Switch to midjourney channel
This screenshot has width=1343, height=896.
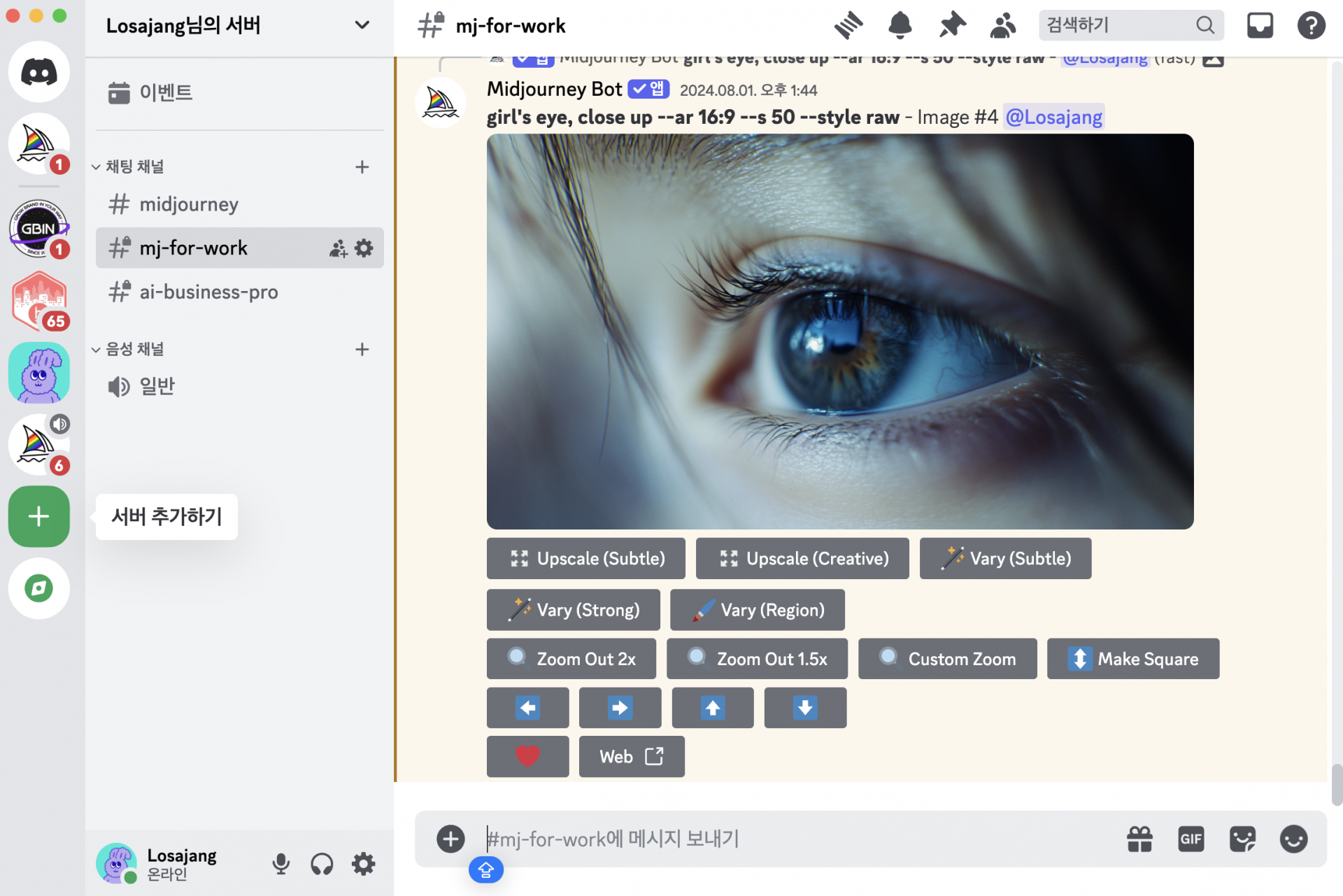pos(189,204)
